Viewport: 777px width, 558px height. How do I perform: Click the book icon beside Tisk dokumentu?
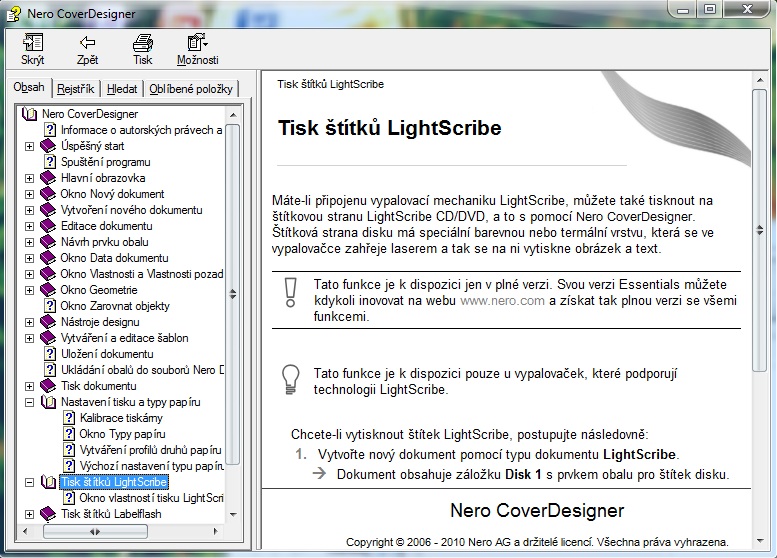point(48,386)
